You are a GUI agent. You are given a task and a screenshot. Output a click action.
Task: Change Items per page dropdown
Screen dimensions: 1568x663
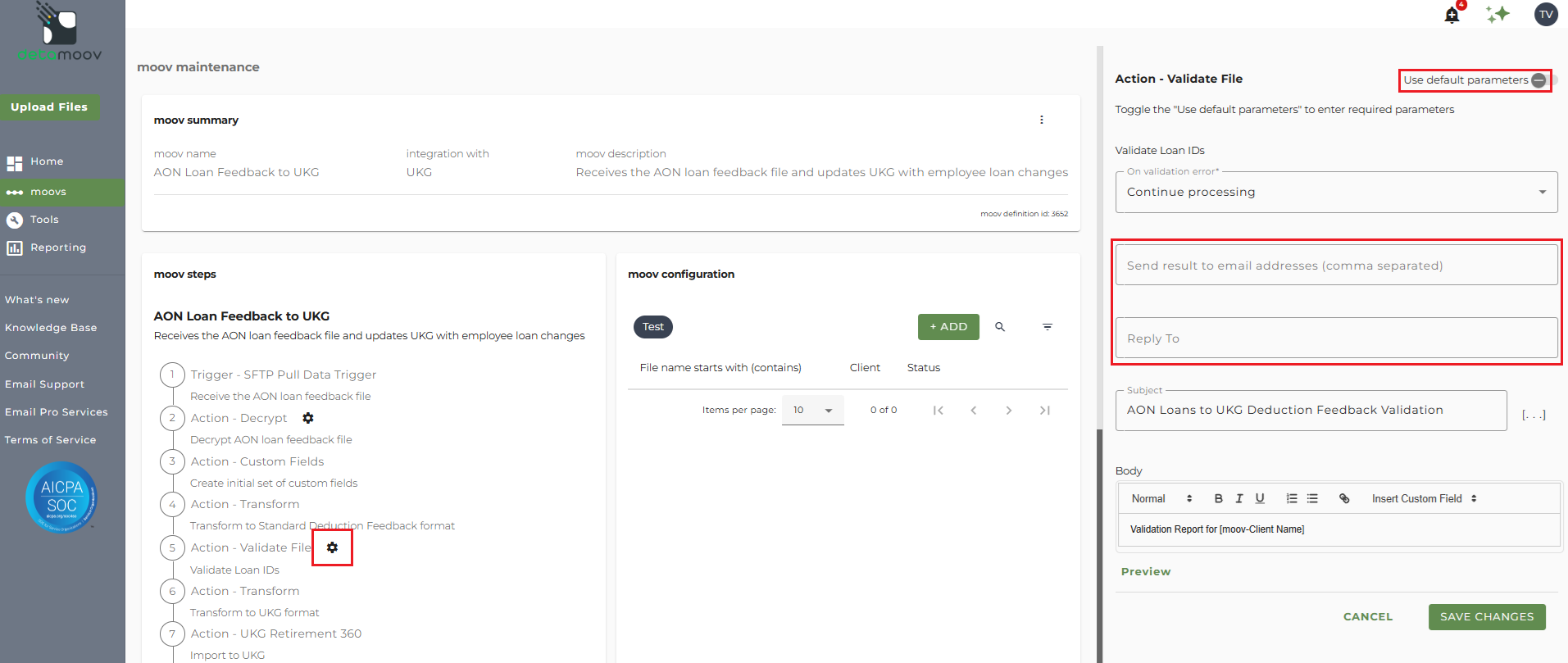click(812, 410)
